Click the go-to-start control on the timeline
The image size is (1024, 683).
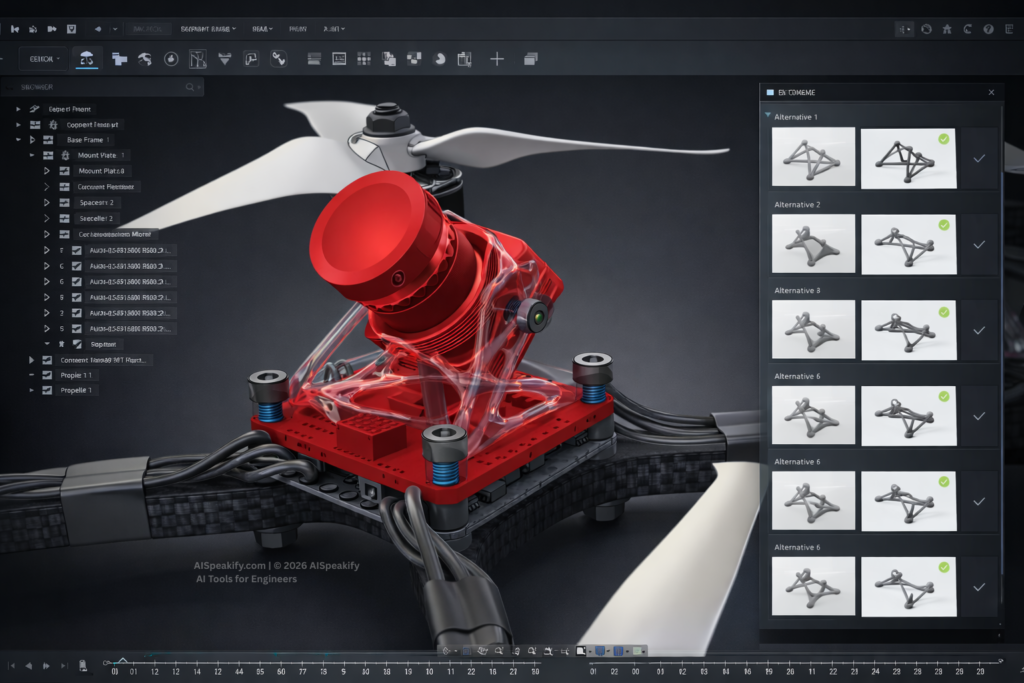pyautogui.click(x=11, y=664)
